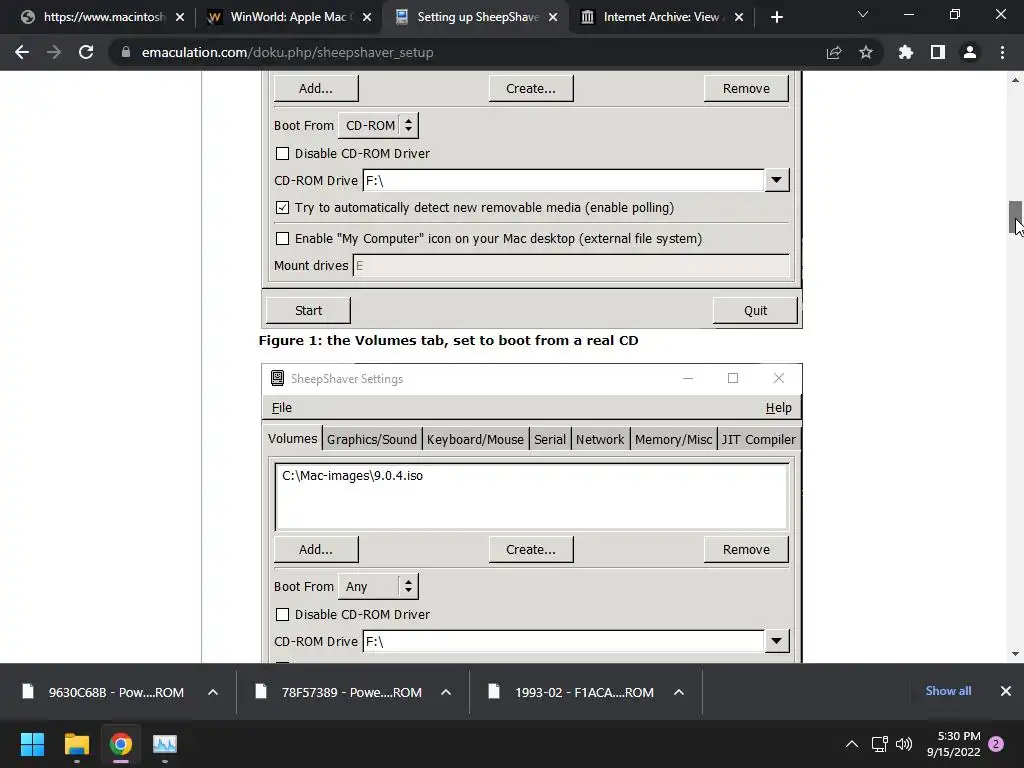This screenshot has height=768, width=1024.
Task: Close the WinWorld Apple Mac tab
Action: point(366,17)
